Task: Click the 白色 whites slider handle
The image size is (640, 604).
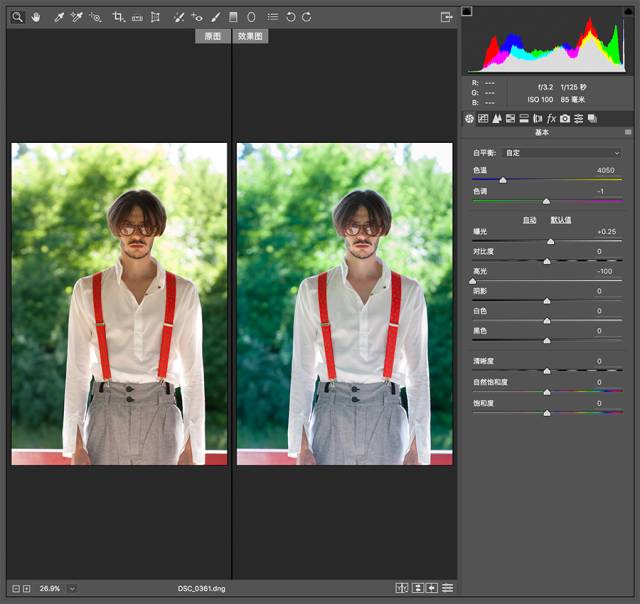Action: pos(547,321)
